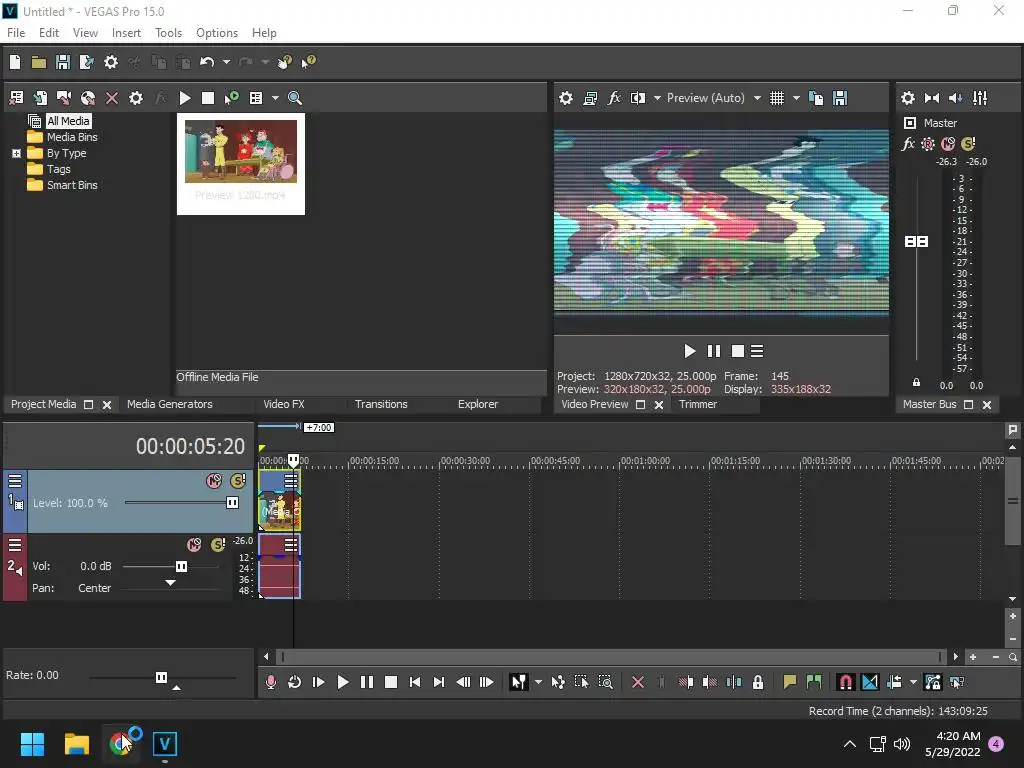Image resolution: width=1024 pixels, height=768 pixels.
Task: Expand the By Type tree node
Action: (16, 153)
